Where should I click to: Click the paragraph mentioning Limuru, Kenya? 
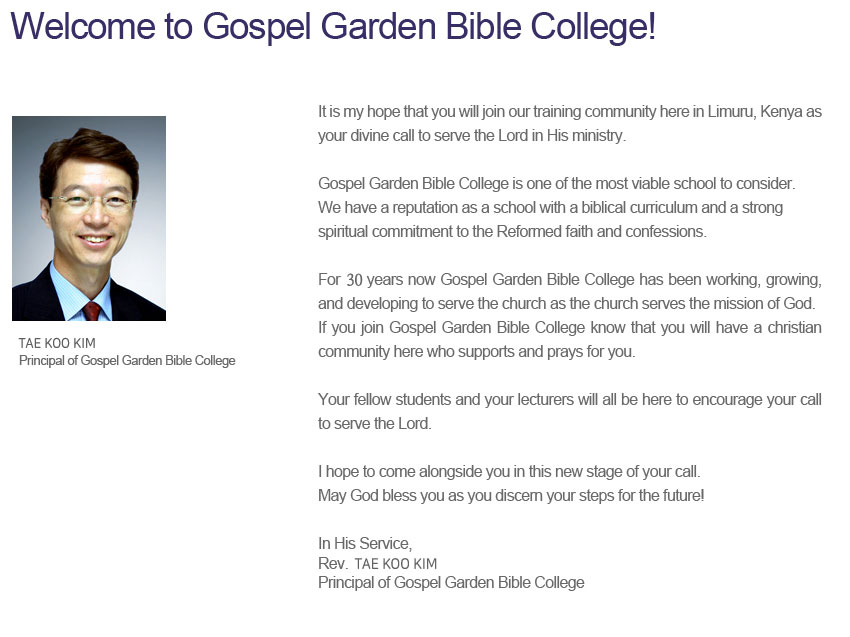(569, 112)
